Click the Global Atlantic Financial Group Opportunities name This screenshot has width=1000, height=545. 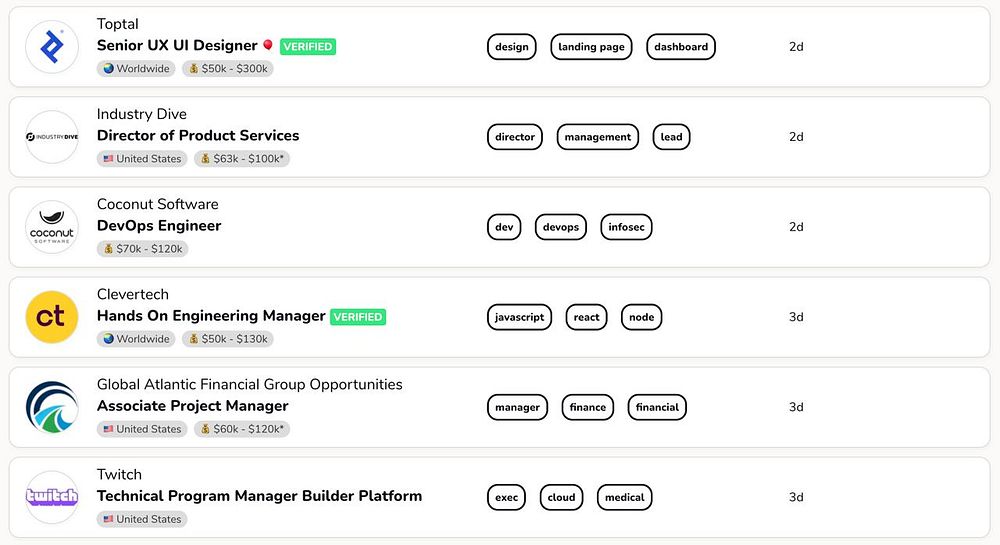[x=249, y=384]
